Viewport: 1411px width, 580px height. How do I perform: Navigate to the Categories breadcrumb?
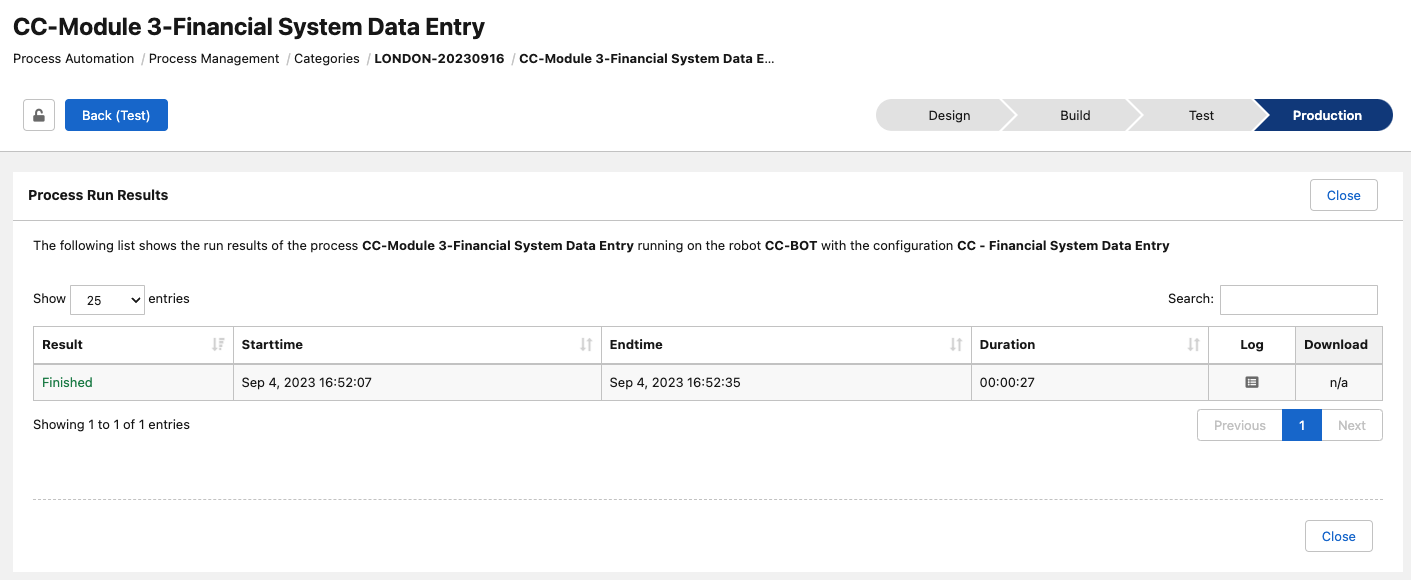326,58
